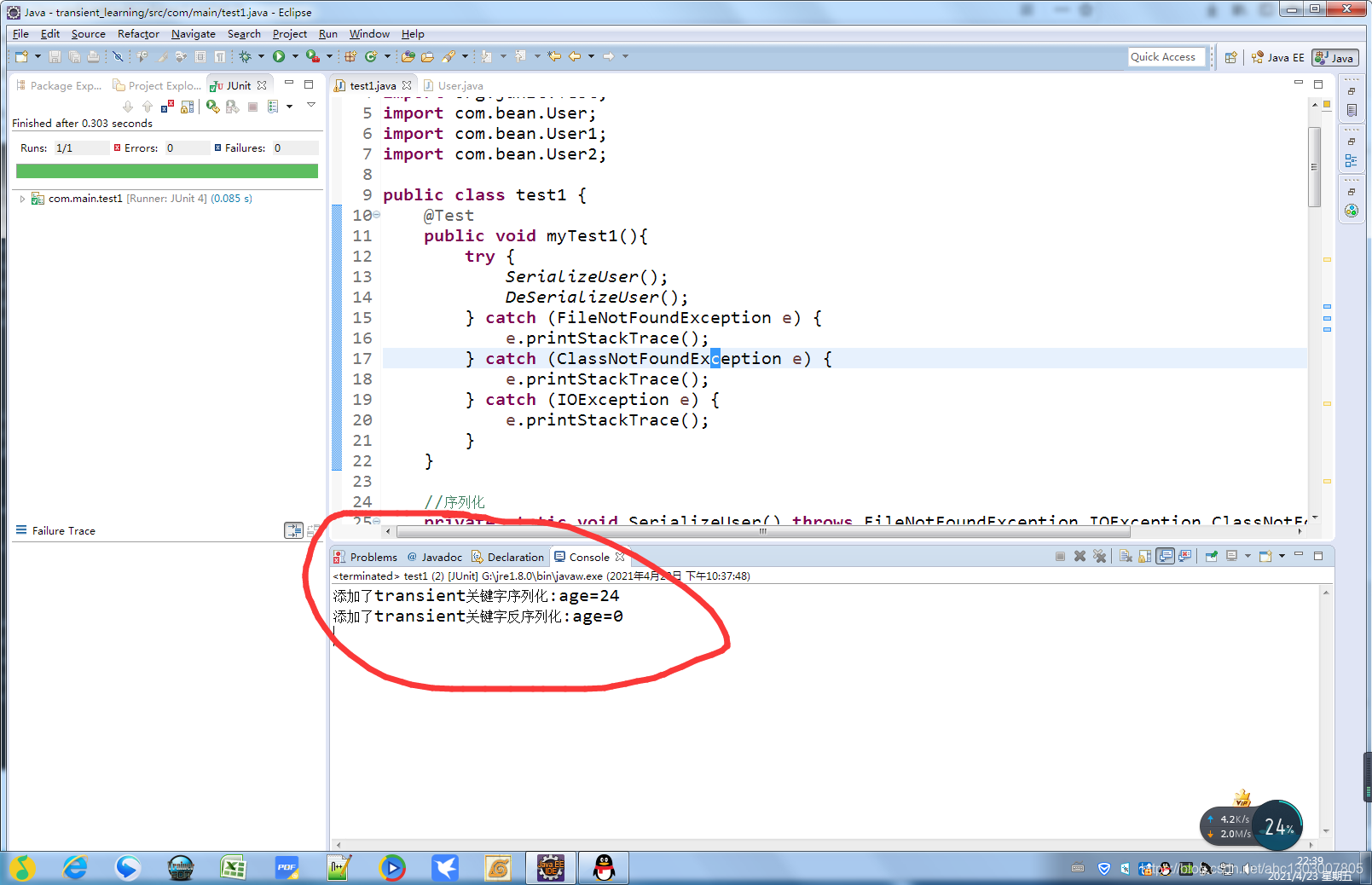1372x885 pixels.
Task: Click the Print icon on the toolbar
Action: click(x=94, y=56)
